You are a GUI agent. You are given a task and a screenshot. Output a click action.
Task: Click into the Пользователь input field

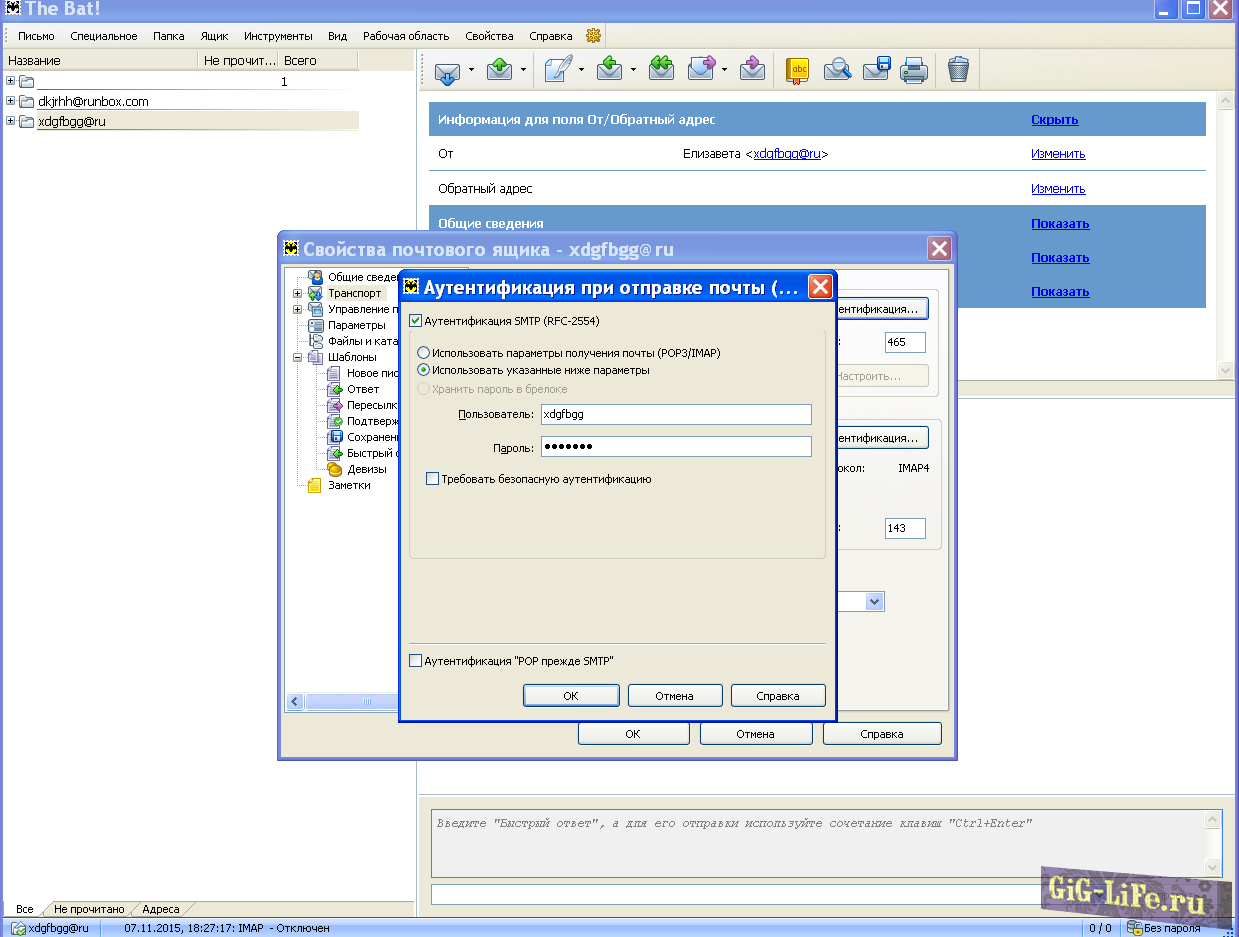(675, 414)
